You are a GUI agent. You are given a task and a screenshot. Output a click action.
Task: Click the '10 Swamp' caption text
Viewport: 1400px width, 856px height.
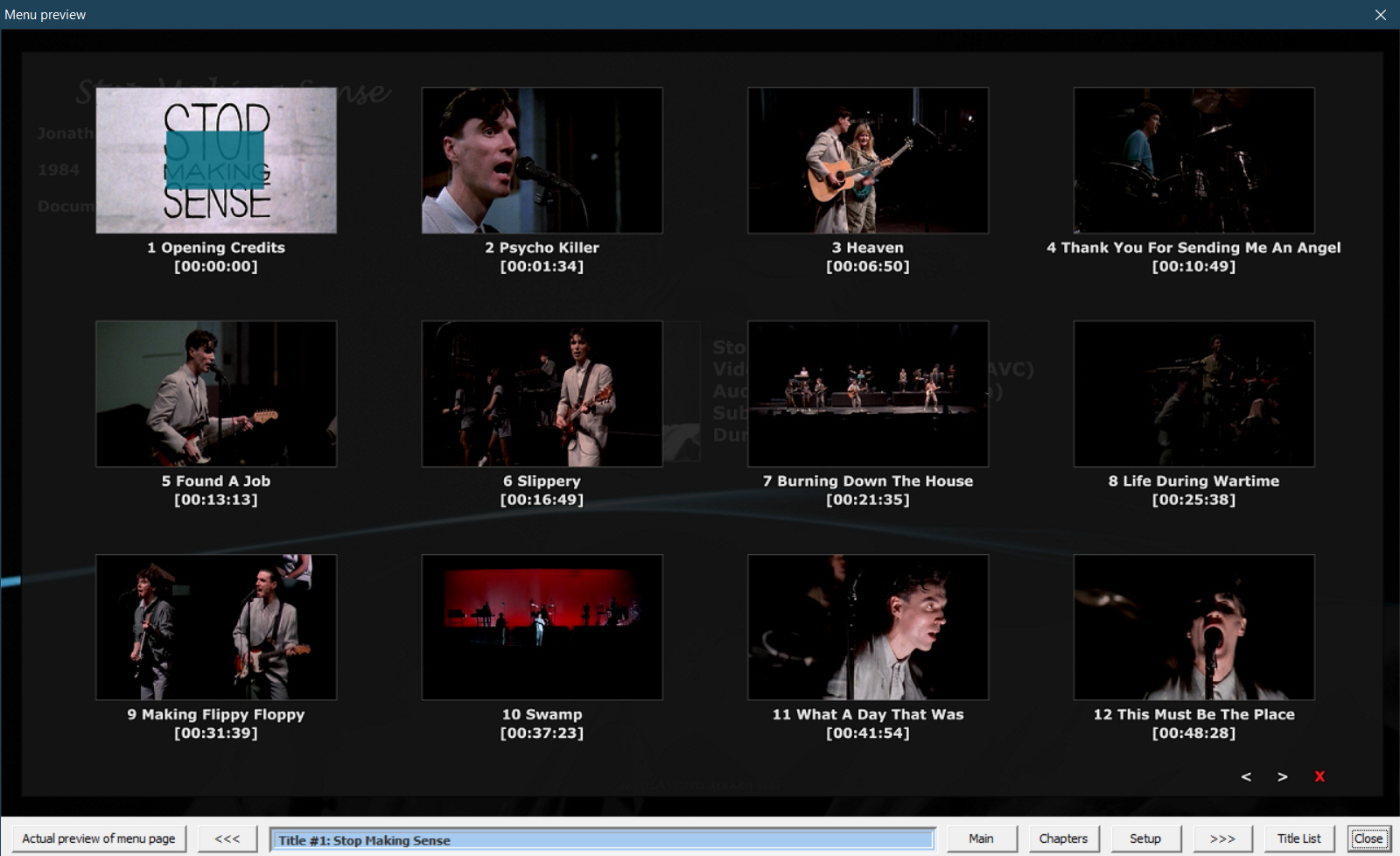coord(542,714)
